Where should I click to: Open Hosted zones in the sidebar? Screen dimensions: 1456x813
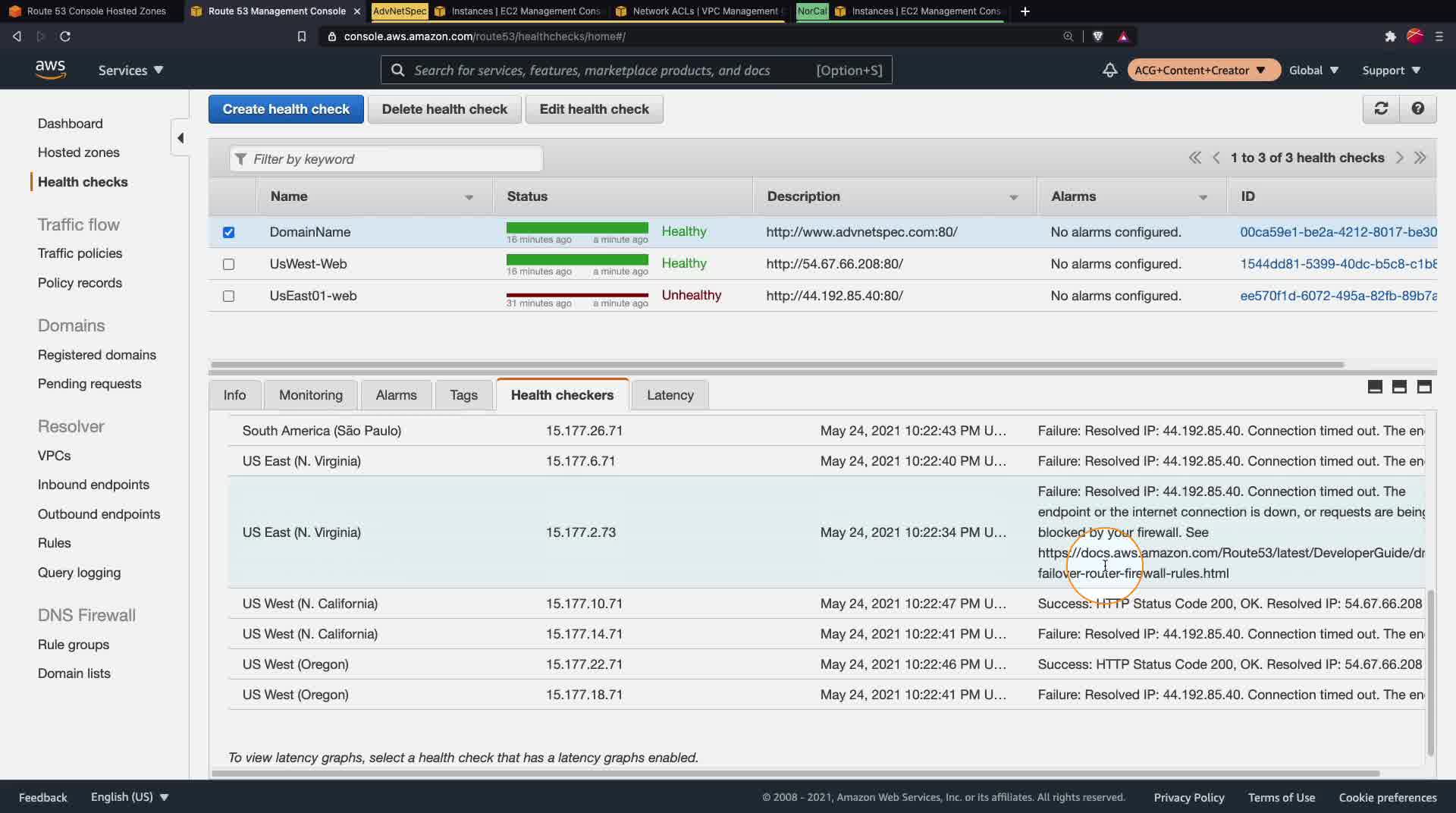point(79,152)
